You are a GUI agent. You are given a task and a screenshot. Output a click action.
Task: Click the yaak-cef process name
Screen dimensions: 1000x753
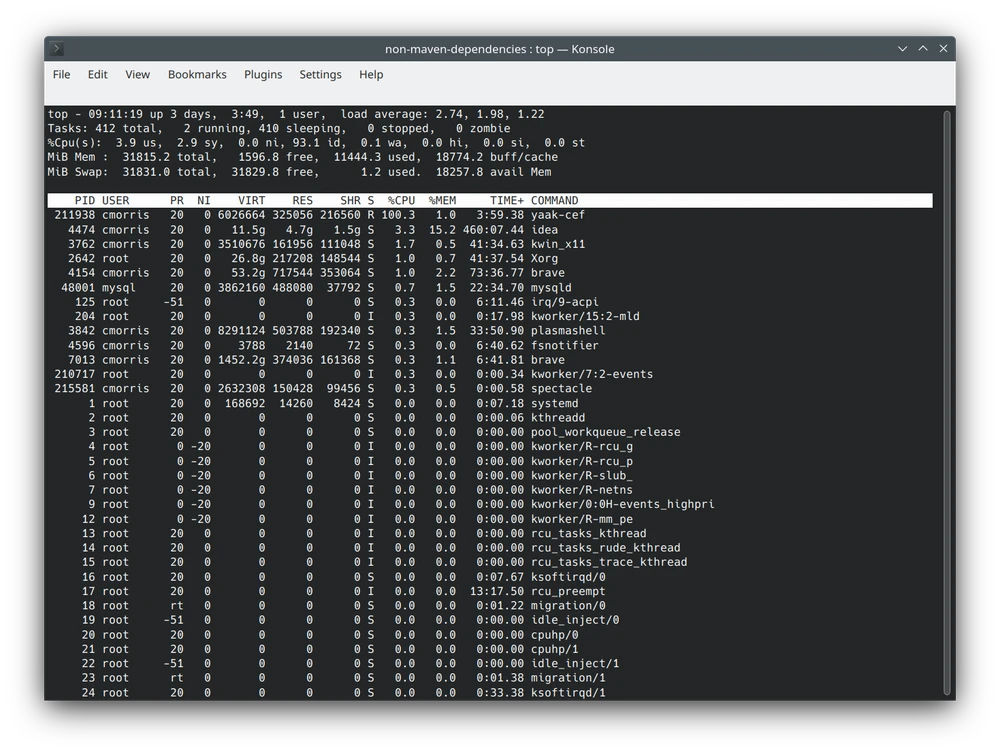tap(557, 215)
